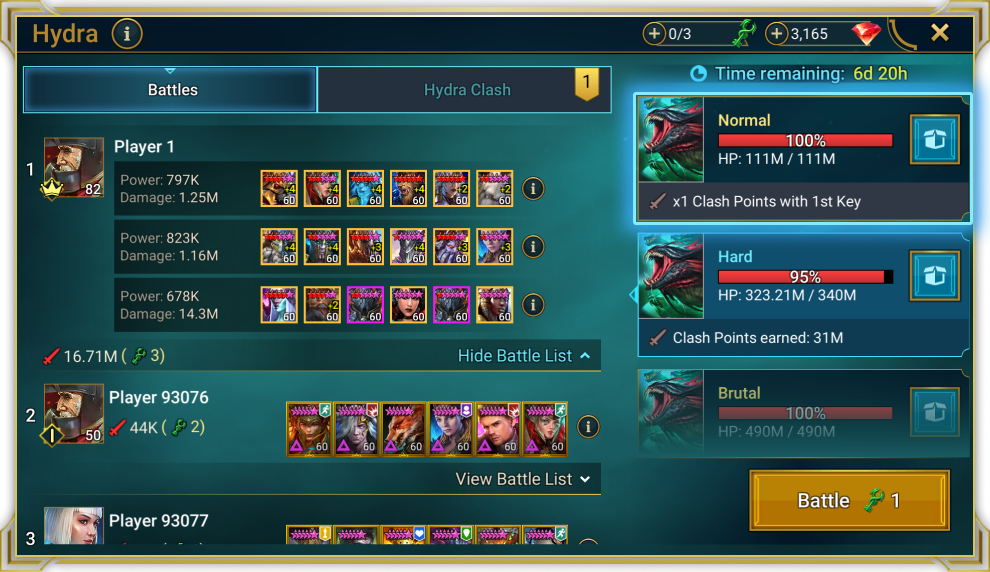The height and width of the screenshot is (572, 990).
Task: Add Hydra keys with plus icon
Action: pos(654,33)
